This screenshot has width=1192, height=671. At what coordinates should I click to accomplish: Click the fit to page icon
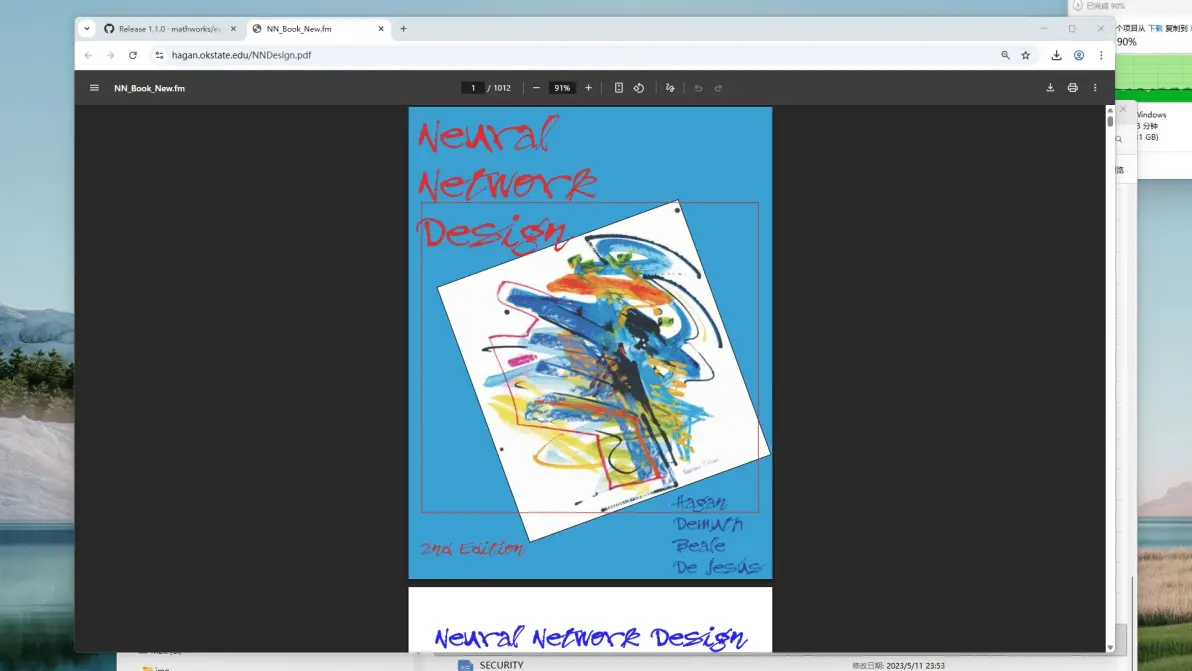619,88
